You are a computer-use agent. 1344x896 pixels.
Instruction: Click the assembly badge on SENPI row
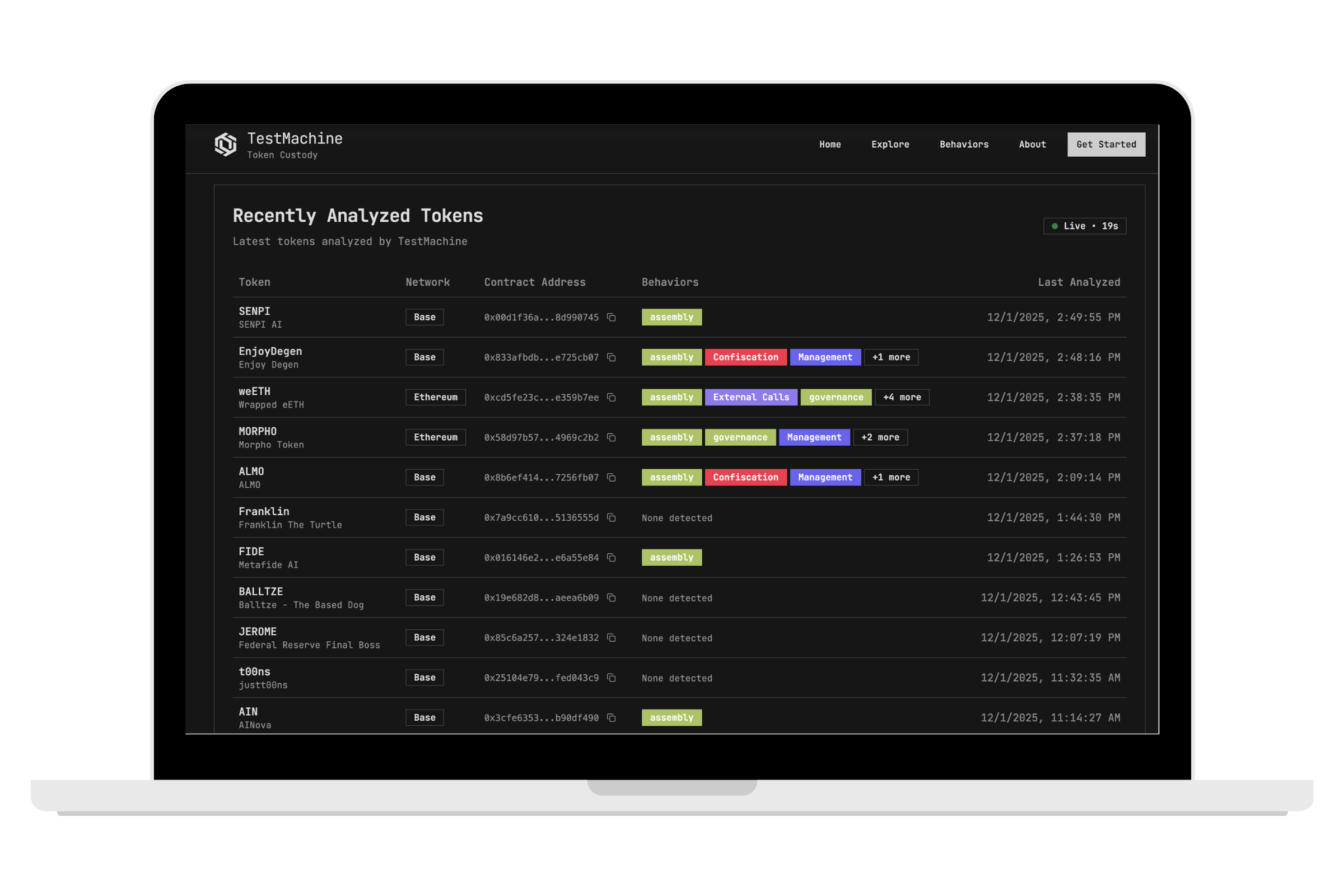[671, 317]
